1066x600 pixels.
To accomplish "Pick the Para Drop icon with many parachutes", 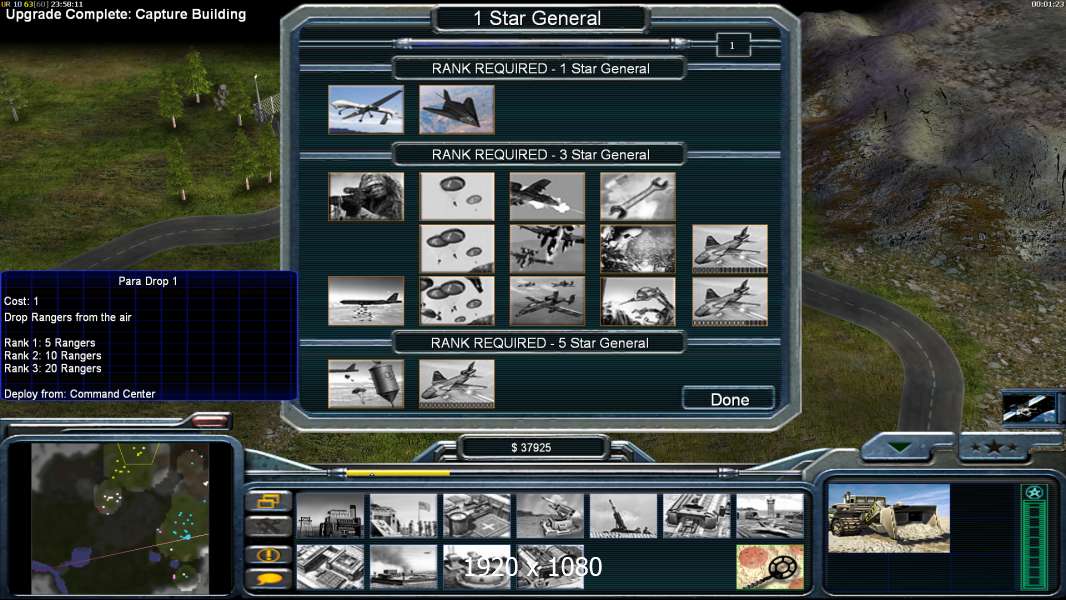I will tap(457, 301).
